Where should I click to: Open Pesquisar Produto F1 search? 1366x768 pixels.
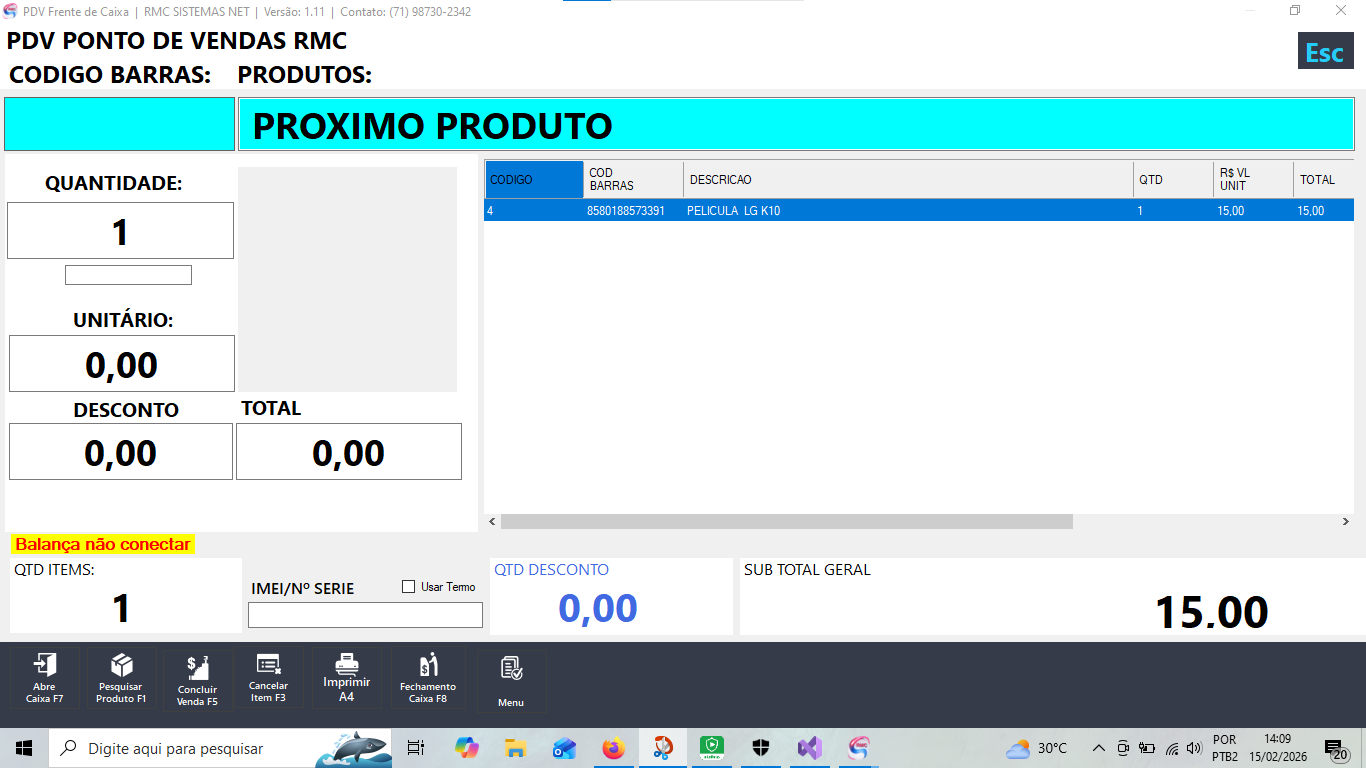pos(121,678)
